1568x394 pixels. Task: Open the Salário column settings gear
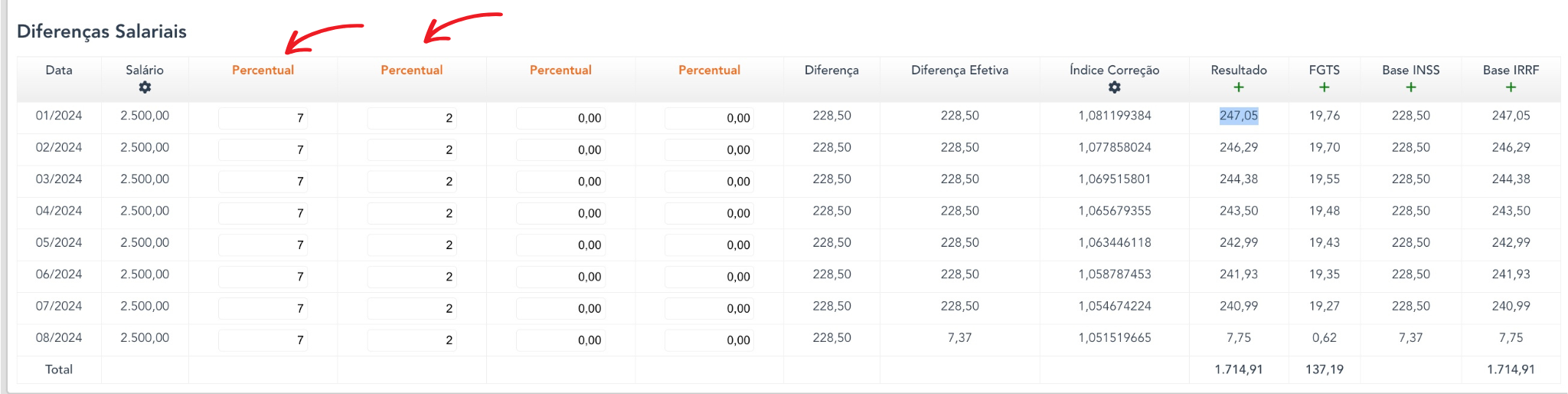click(x=145, y=87)
